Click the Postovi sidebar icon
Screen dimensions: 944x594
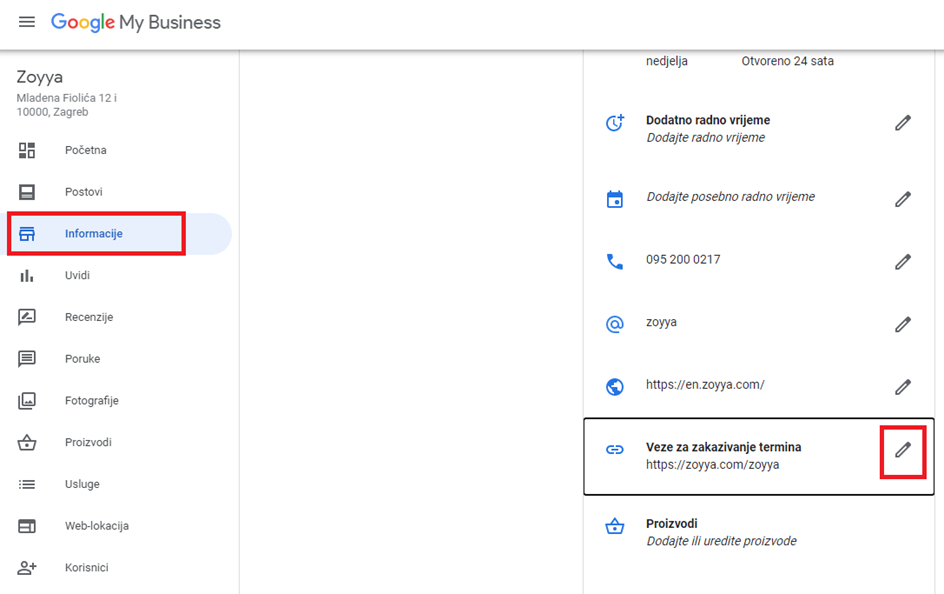(26, 192)
